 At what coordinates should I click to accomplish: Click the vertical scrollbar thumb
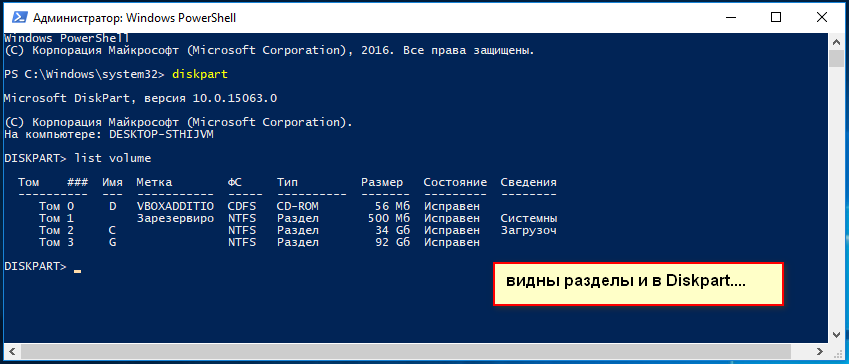837,58
